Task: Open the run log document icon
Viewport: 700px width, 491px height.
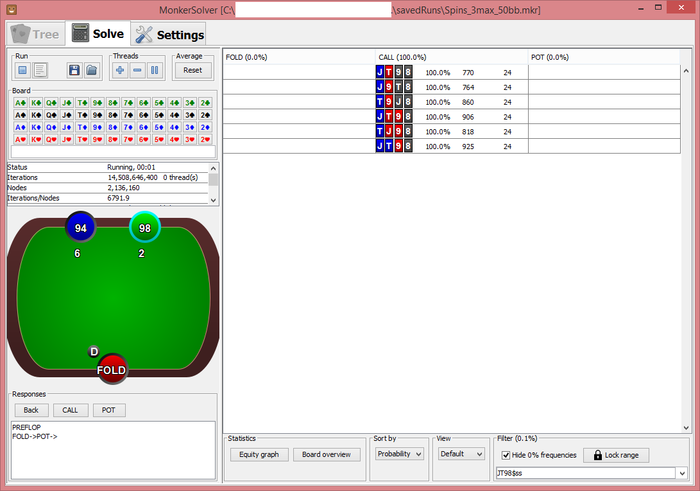Action: point(40,70)
